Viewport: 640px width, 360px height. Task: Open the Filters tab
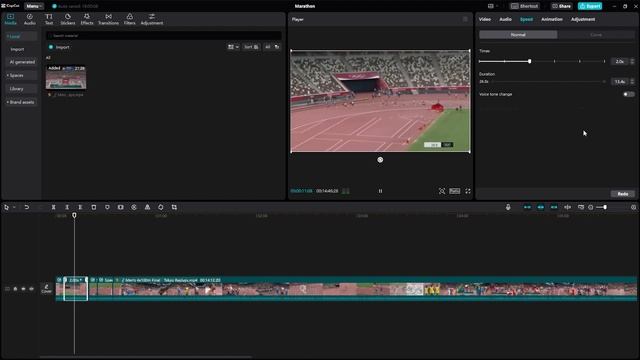click(x=130, y=19)
